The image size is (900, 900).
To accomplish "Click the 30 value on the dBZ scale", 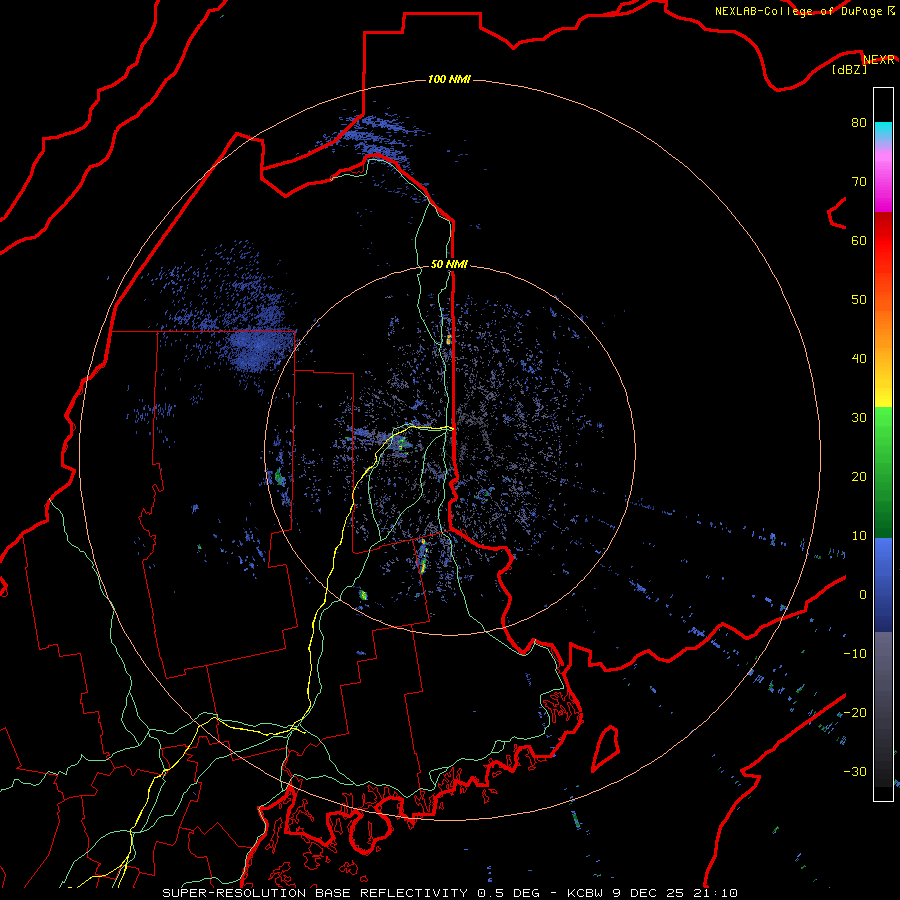I will coord(859,418).
